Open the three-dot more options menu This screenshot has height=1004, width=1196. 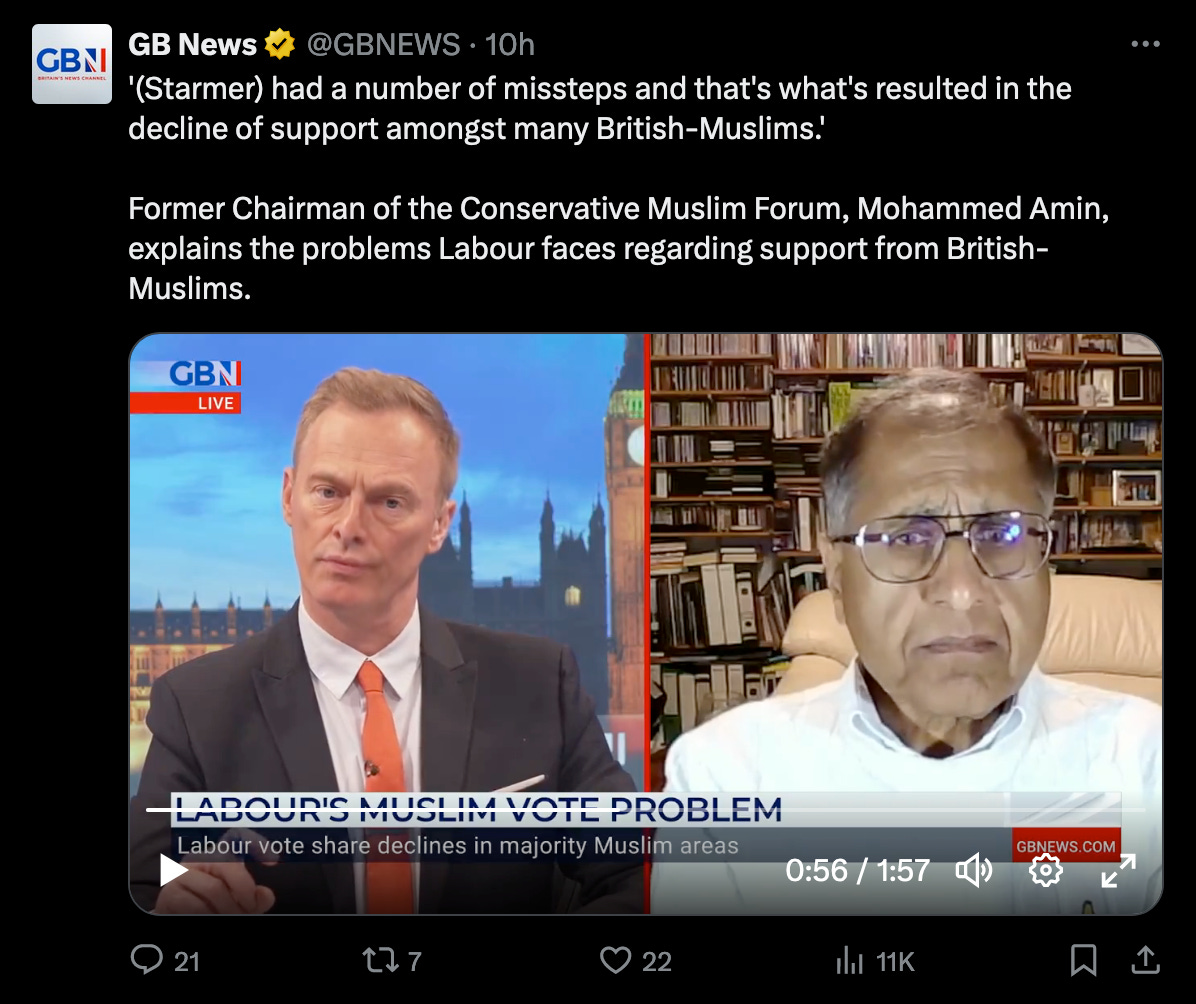tap(1146, 44)
